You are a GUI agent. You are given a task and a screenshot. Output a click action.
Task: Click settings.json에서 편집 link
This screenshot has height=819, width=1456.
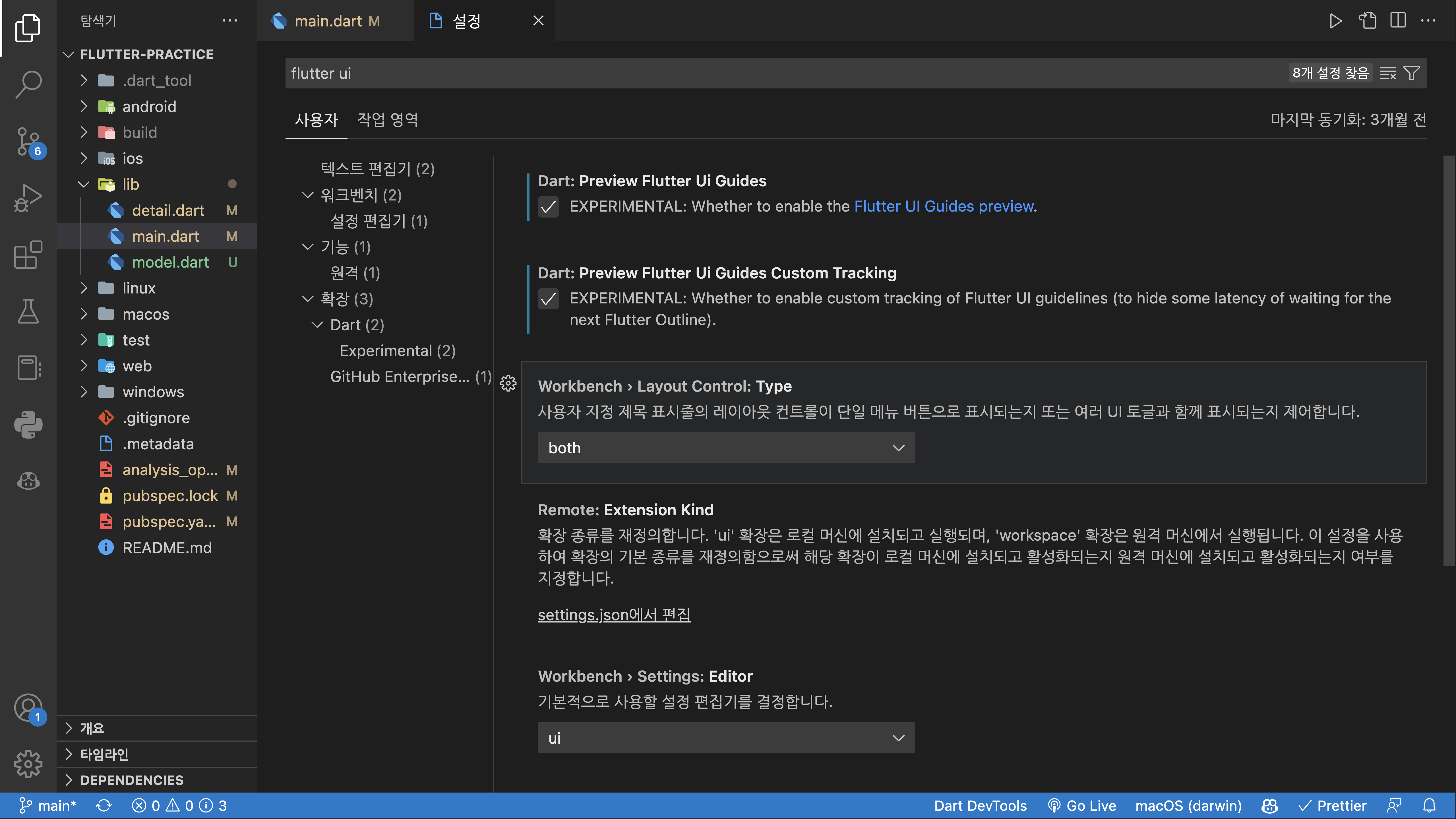pyautogui.click(x=614, y=614)
